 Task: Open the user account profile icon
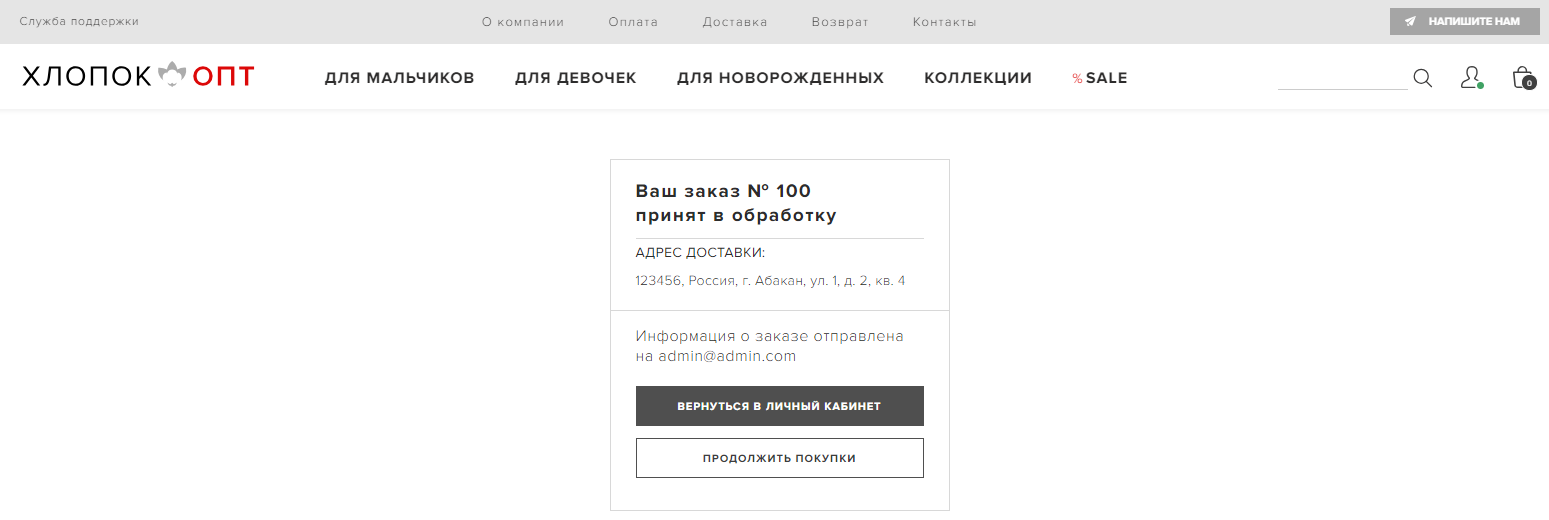coord(1471,77)
